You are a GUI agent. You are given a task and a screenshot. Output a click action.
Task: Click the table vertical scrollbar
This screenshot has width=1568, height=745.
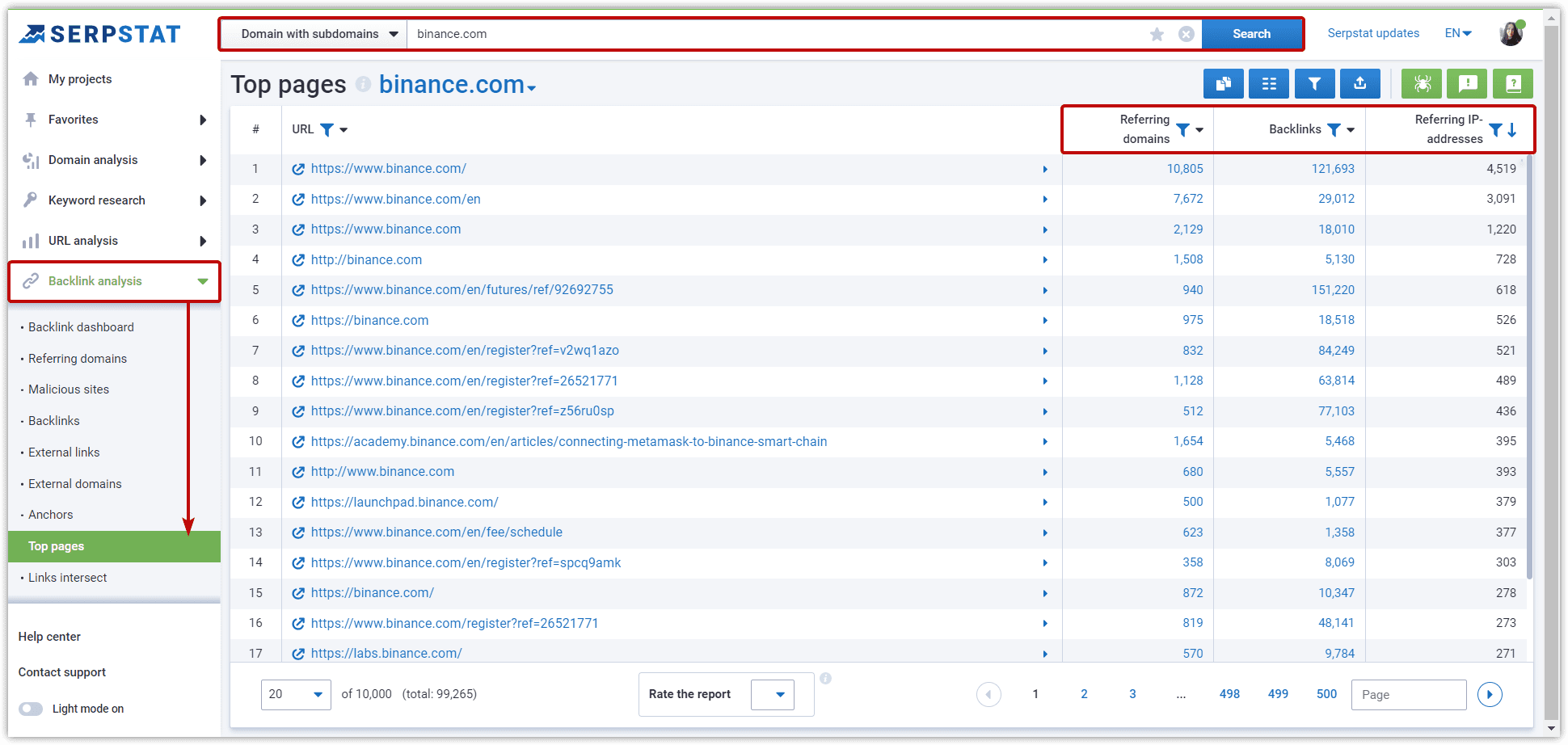pyautogui.click(x=1529, y=368)
